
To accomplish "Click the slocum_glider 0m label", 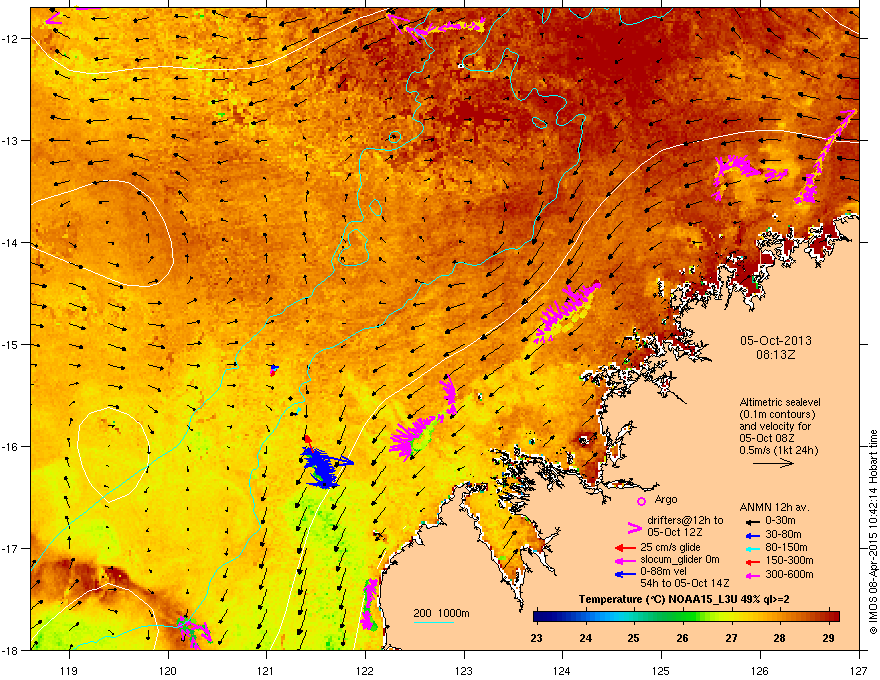I will click(x=680, y=560).
